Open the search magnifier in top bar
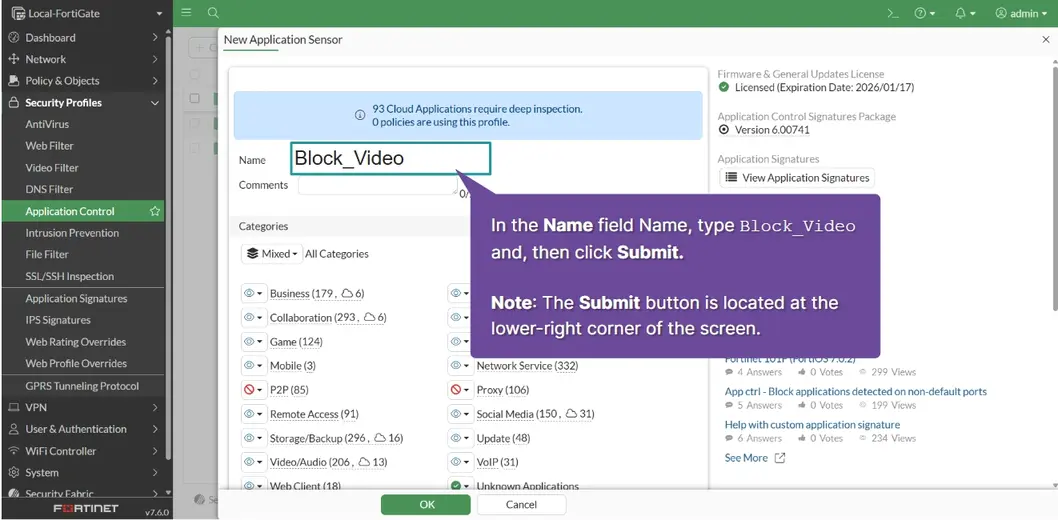Screen dimensions: 1058x520 tap(213, 13)
